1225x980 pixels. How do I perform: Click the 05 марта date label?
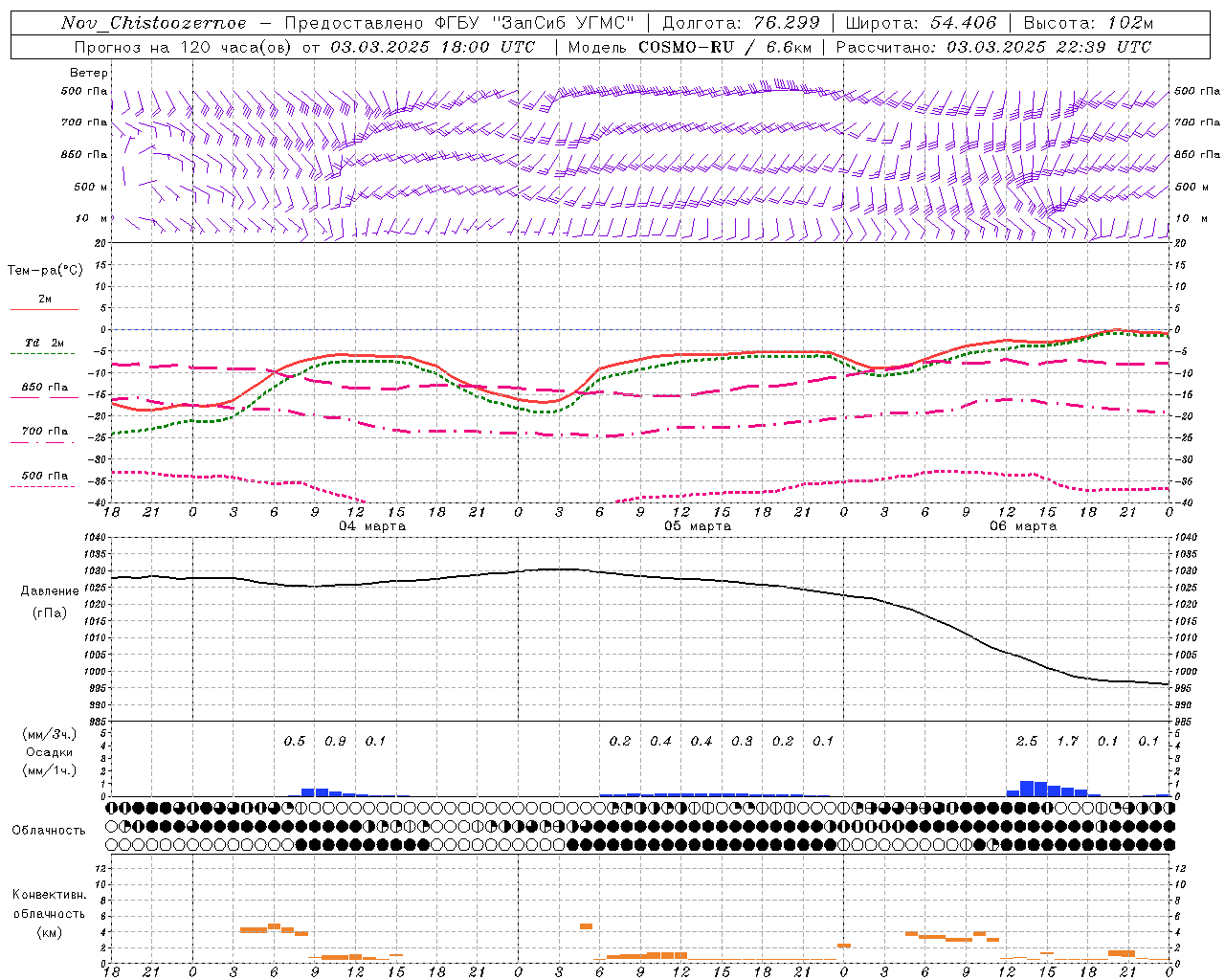pyautogui.click(x=698, y=526)
